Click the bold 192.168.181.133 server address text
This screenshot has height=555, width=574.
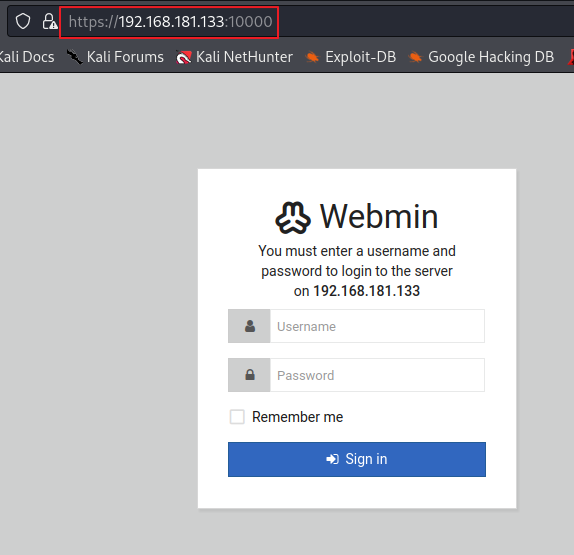(366, 291)
